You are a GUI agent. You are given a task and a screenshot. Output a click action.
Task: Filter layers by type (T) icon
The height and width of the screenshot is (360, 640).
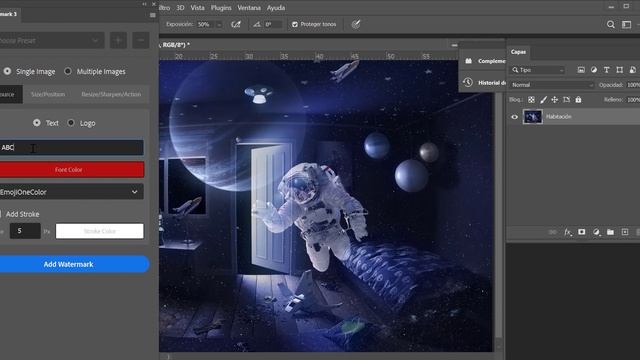607,70
